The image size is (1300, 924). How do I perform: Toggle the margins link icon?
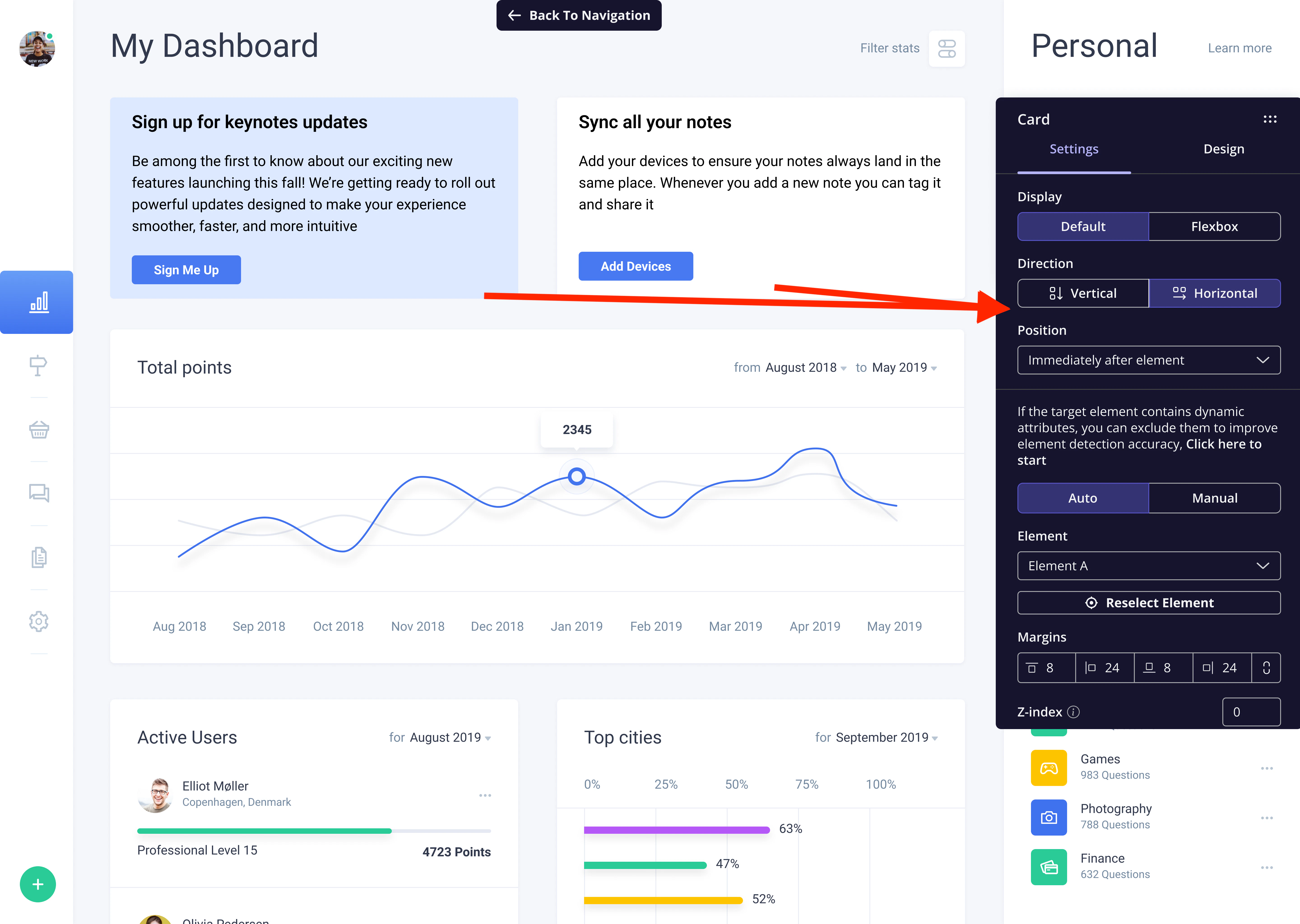[1266, 668]
